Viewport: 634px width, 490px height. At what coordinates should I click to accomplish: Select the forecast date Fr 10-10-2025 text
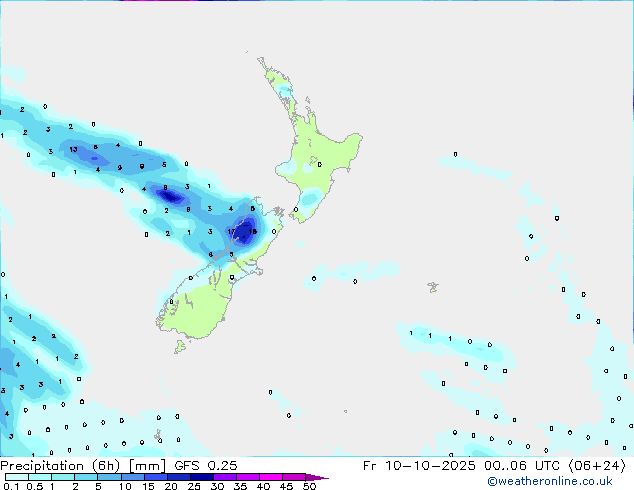(x=412, y=465)
